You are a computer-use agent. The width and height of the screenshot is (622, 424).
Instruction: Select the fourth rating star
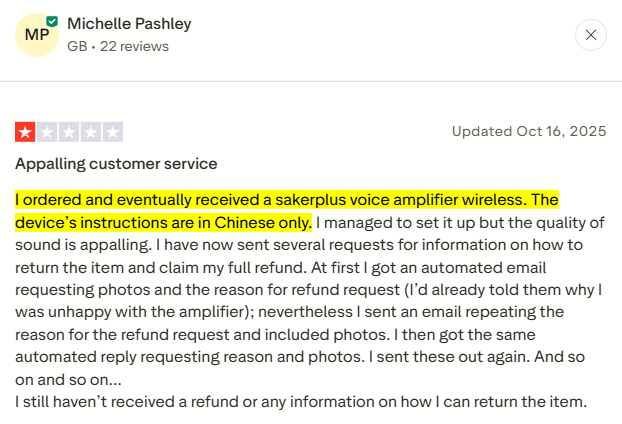click(x=91, y=131)
